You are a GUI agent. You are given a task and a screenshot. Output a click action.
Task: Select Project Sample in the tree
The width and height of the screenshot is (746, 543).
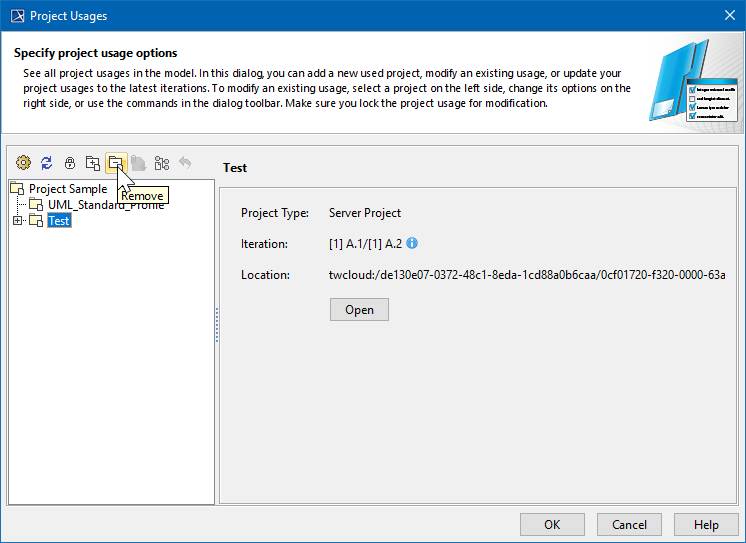point(67,189)
